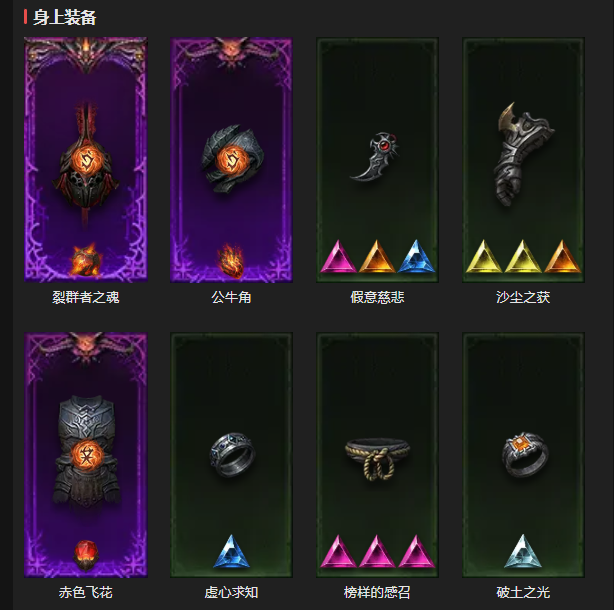Open the 沙尘之获 gauntlet icon
614x610 pixels.
(x=523, y=154)
